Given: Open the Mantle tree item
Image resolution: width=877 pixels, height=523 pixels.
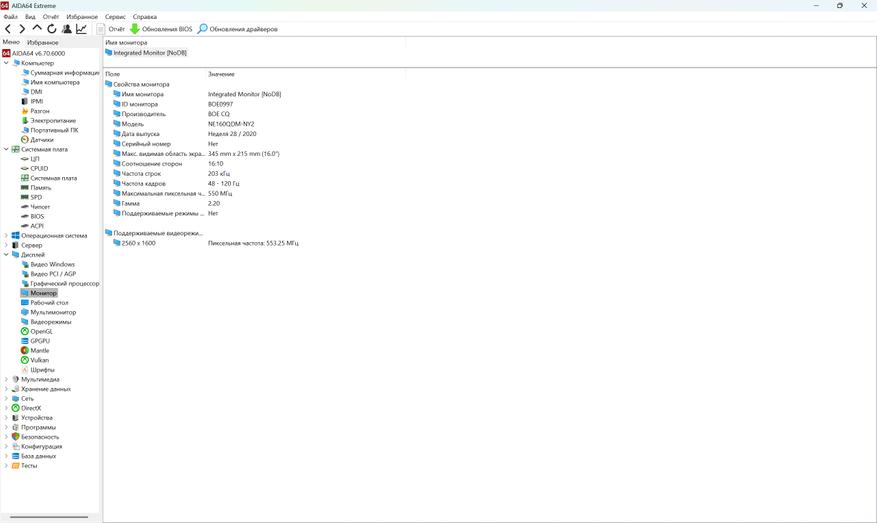Looking at the screenshot, I should pyautogui.click(x=35, y=350).
